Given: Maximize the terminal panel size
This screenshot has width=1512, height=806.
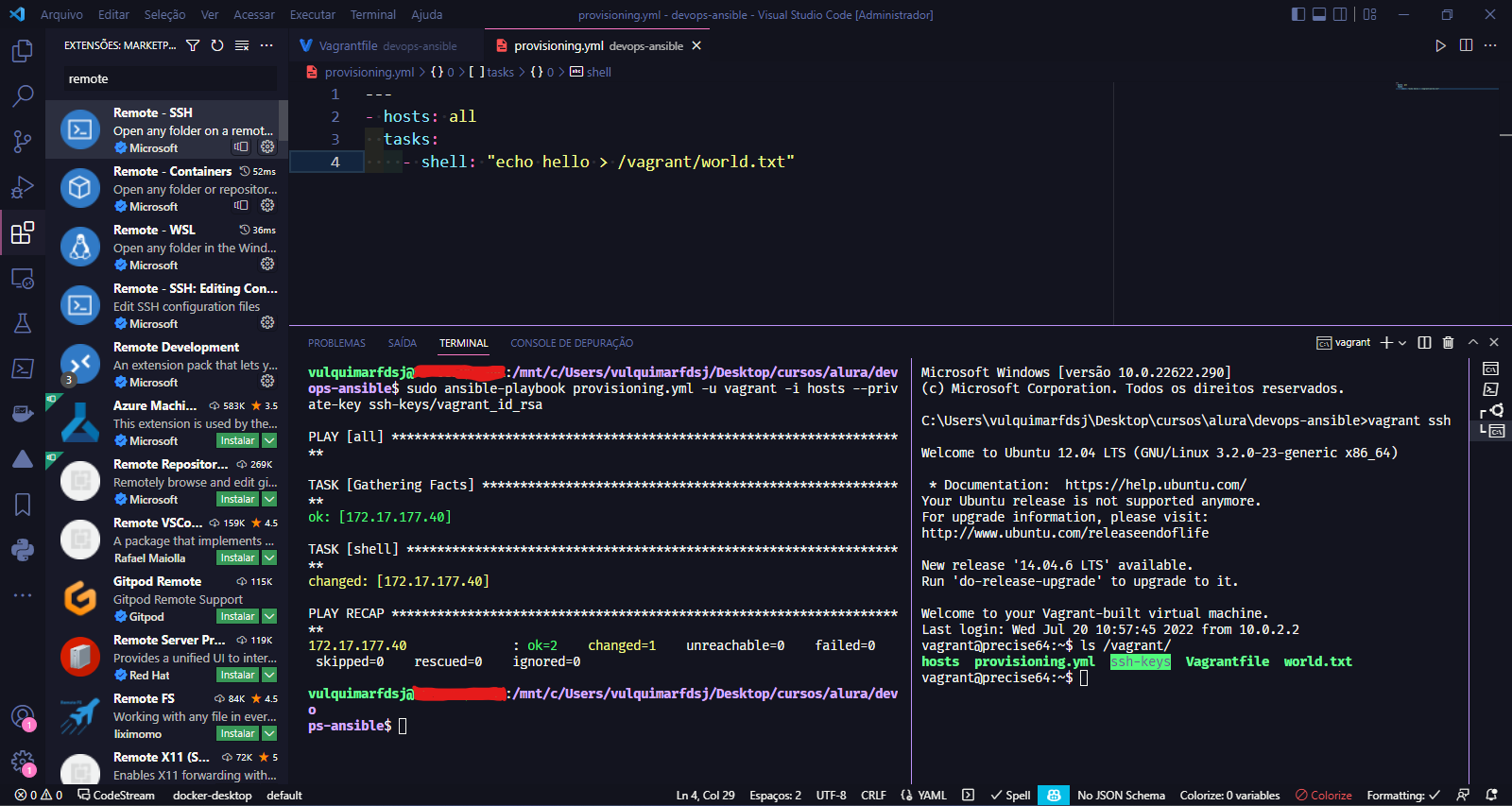Looking at the screenshot, I should (x=1472, y=342).
